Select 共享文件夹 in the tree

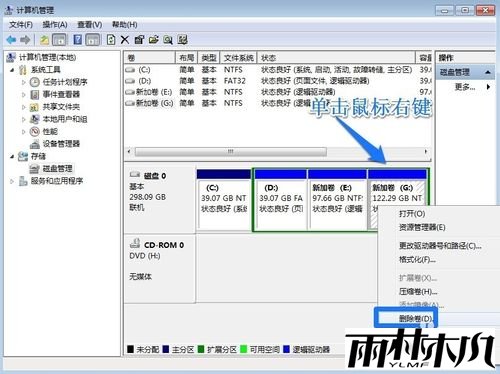point(61,107)
